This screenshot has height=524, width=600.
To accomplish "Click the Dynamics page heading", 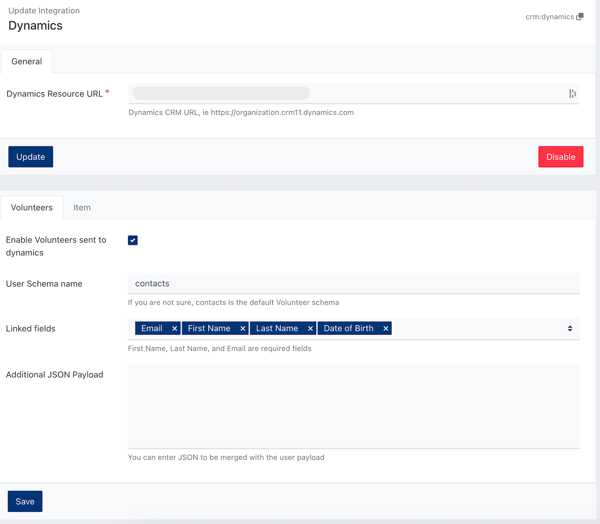I will click(x=35, y=26).
